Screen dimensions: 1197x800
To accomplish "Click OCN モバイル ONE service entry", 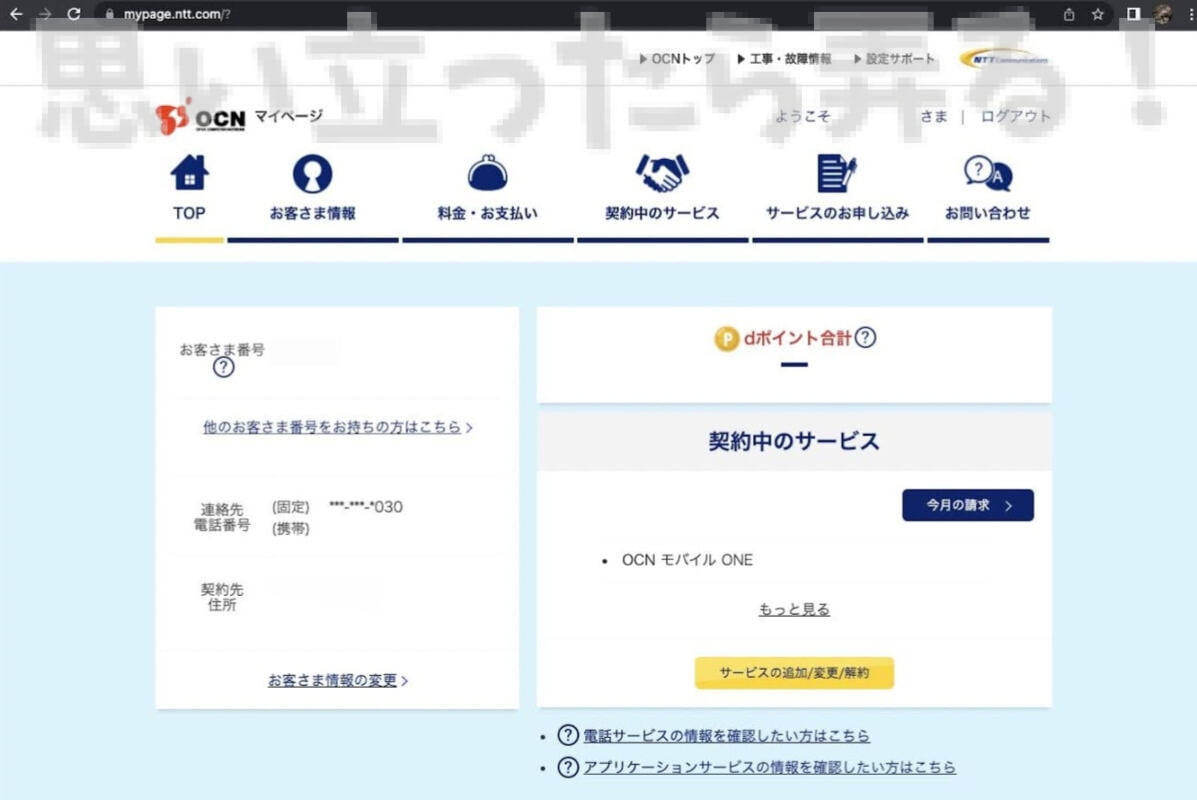I will point(687,560).
